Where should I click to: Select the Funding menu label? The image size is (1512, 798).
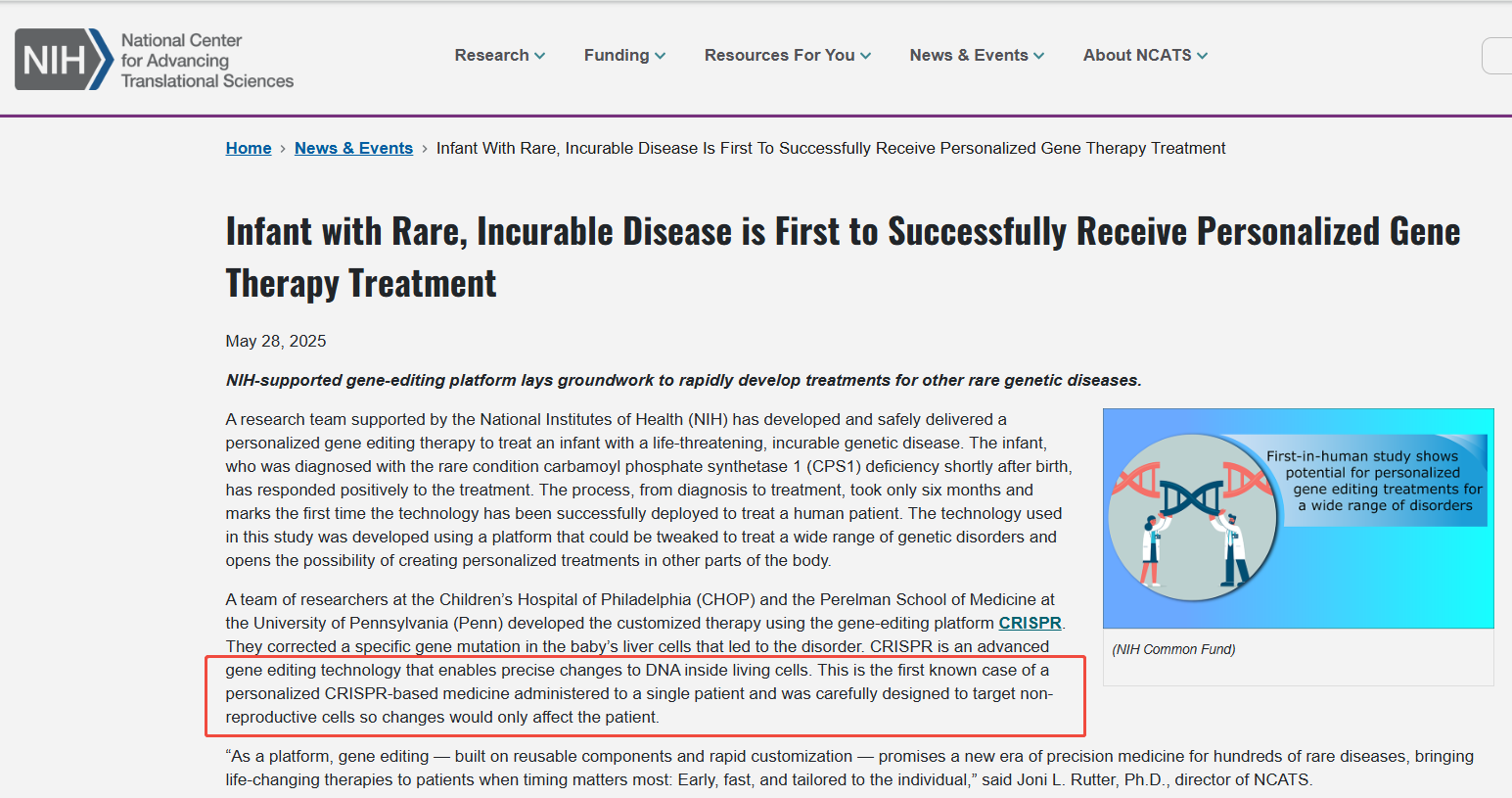[x=617, y=56]
